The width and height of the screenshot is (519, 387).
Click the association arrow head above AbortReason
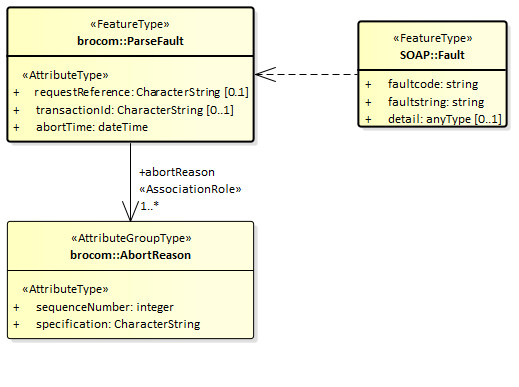click(x=130, y=211)
